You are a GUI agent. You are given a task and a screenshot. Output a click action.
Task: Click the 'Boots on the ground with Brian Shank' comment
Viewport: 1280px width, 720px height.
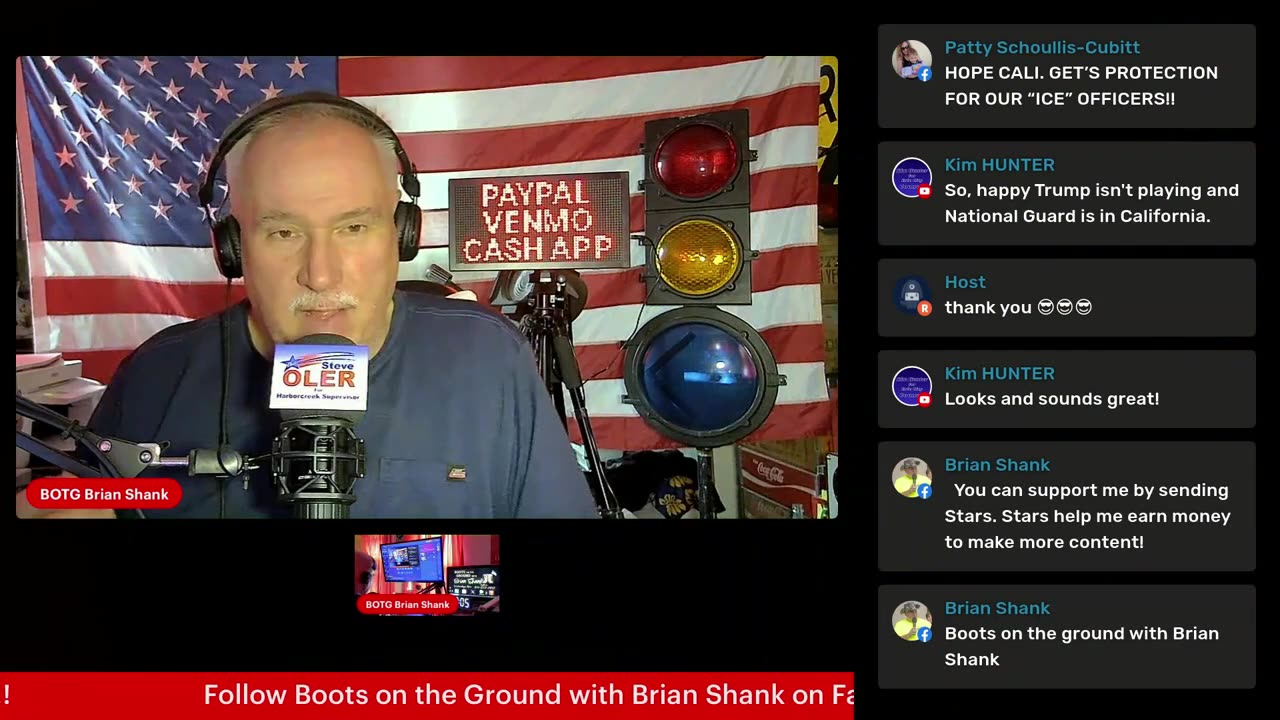click(1081, 646)
